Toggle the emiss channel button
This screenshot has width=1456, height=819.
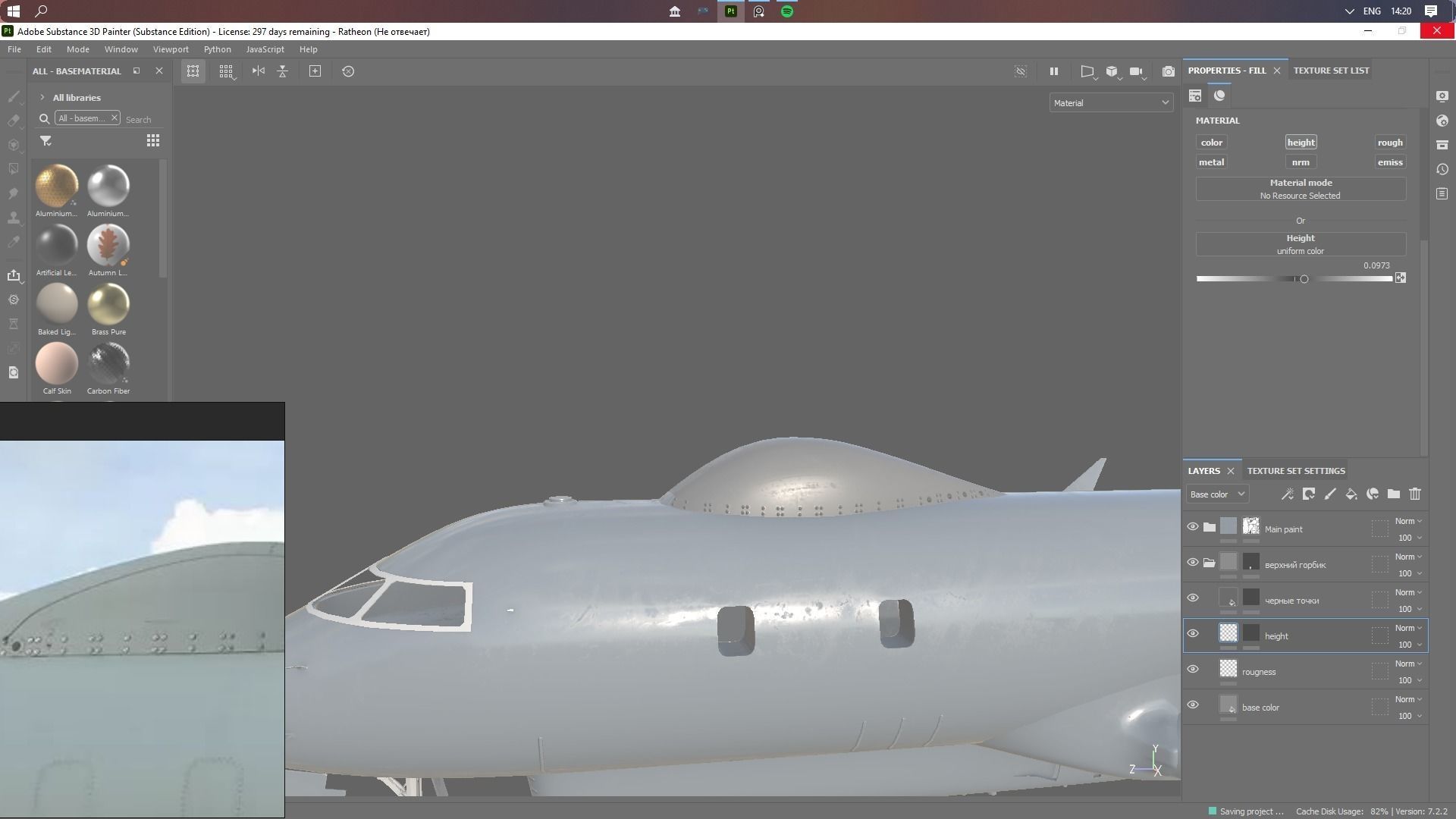(x=1390, y=162)
